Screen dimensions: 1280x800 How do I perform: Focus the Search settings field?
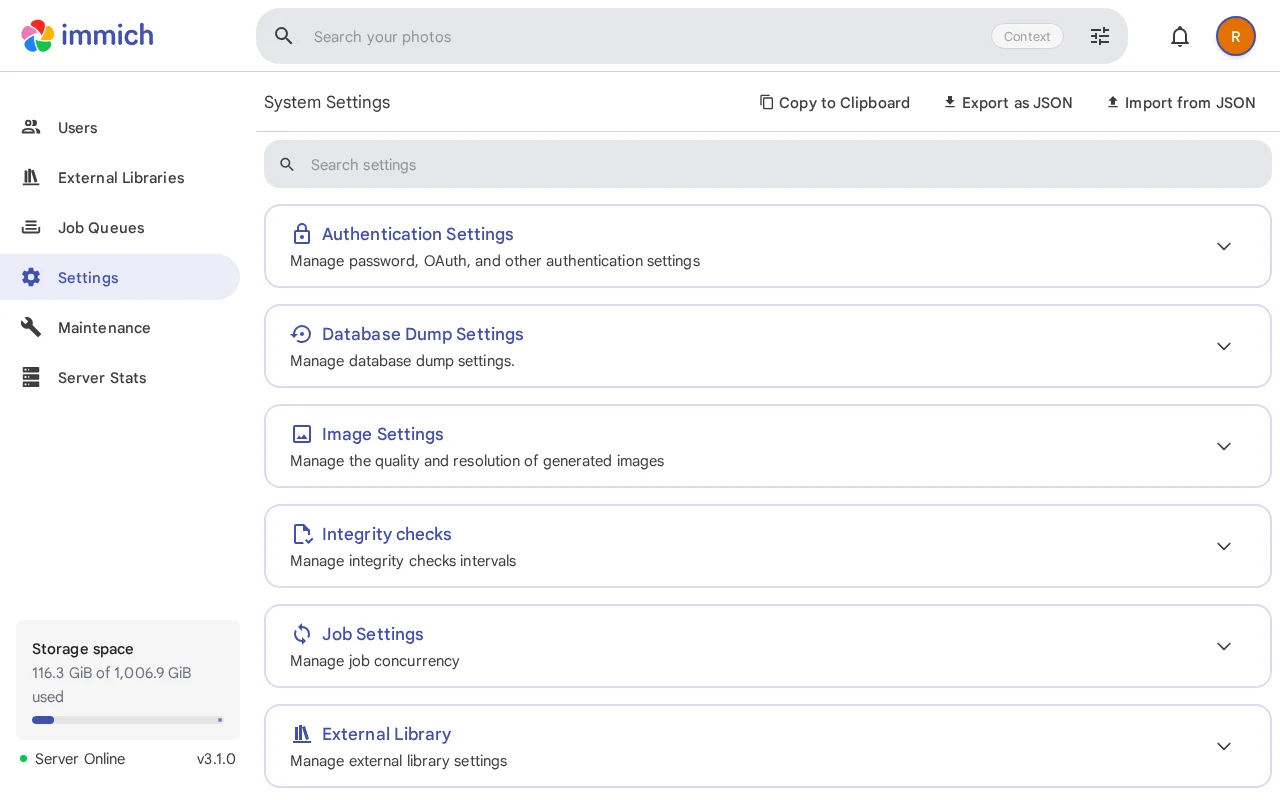pyautogui.click(x=768, y=164)
